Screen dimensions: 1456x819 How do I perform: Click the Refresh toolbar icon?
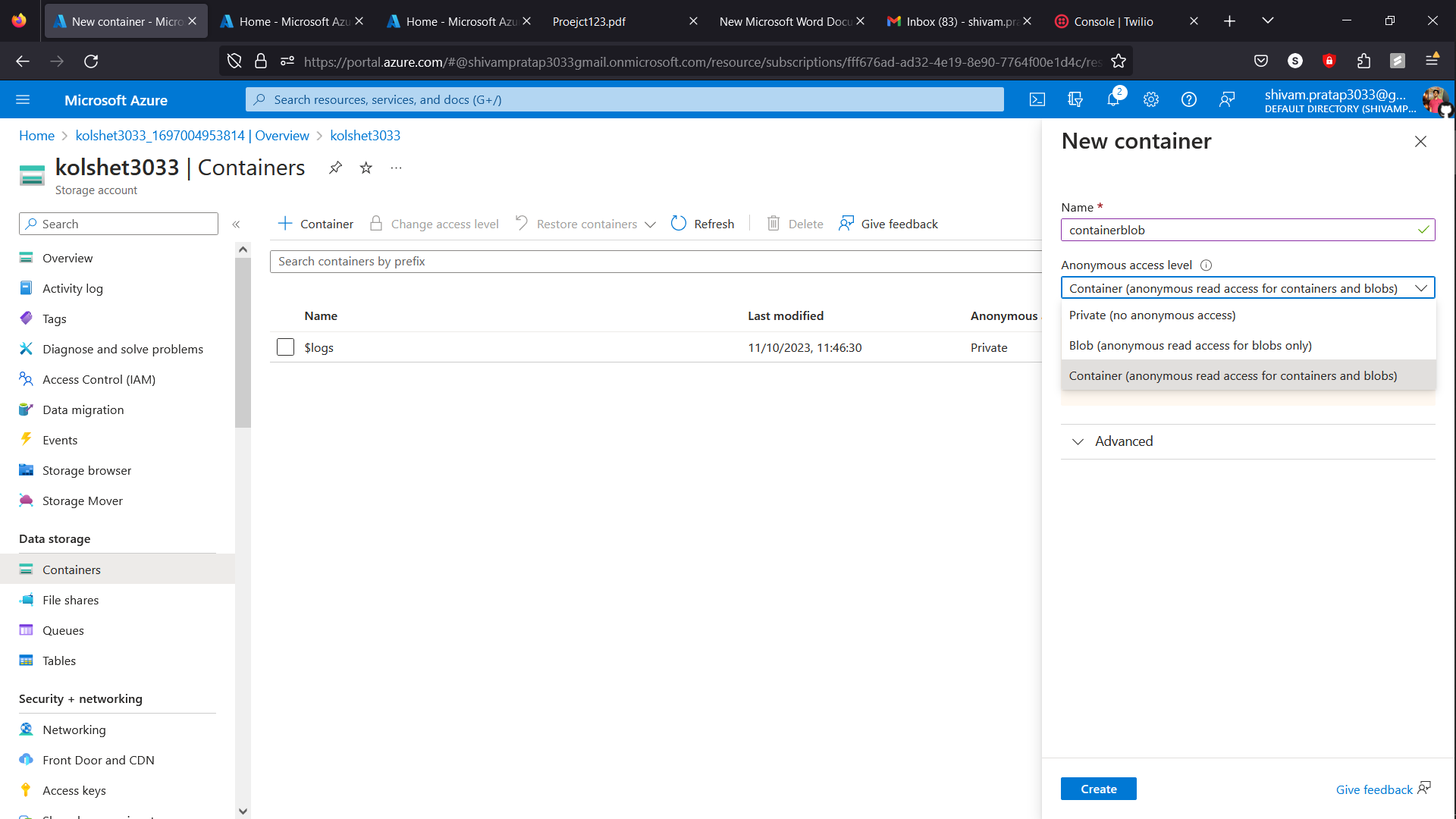(x=679, y=224)
